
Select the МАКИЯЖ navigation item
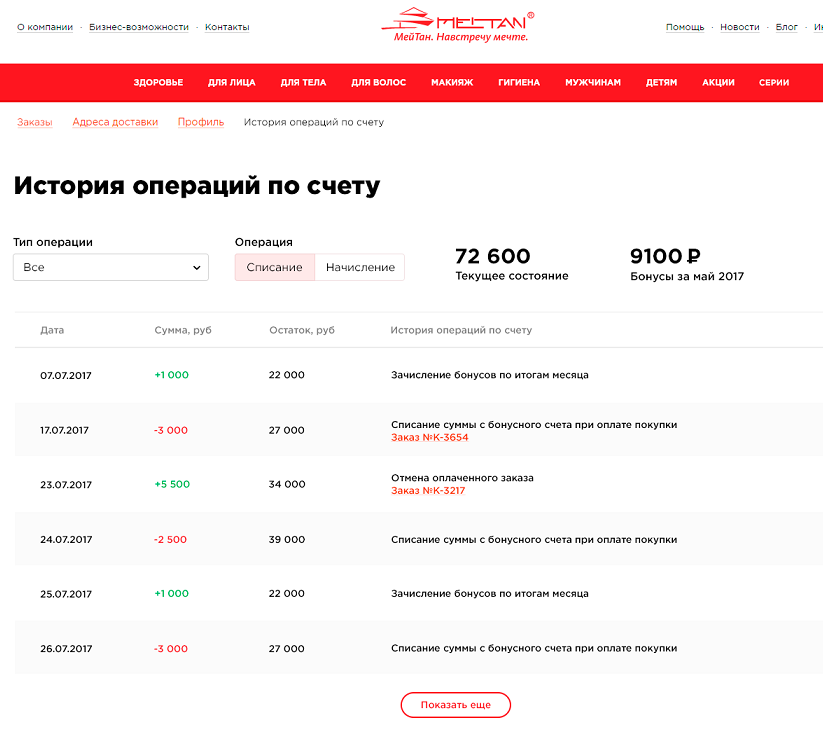coord(452,83)
